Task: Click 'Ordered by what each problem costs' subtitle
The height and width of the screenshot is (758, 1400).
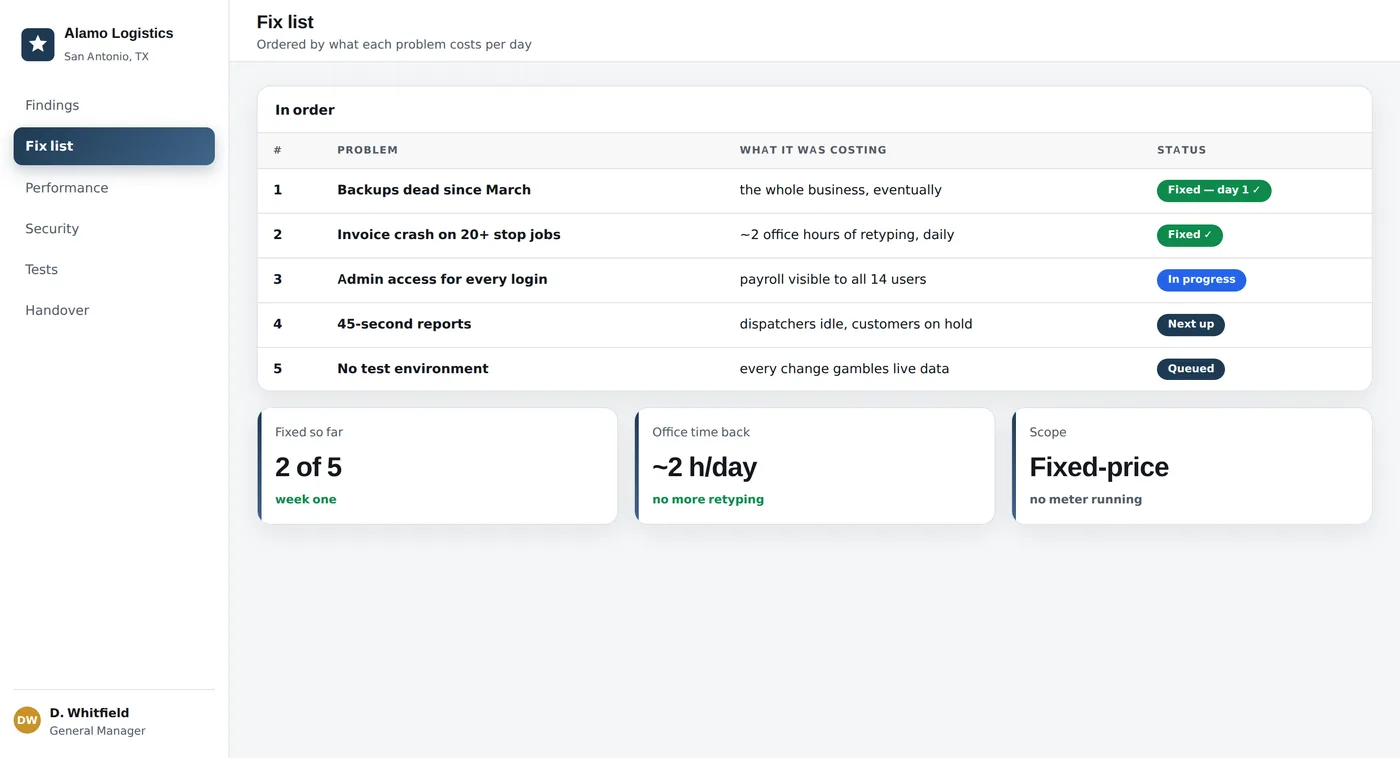Action: 394,45
